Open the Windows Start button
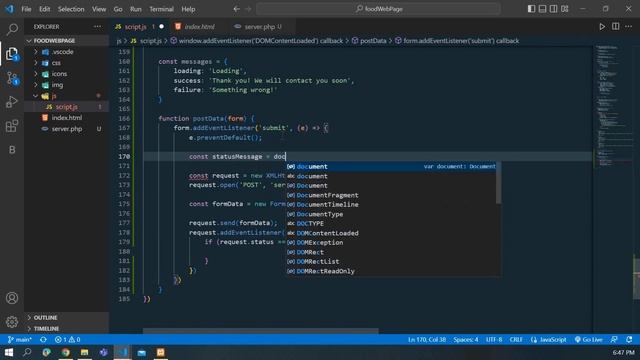Viewport: 640px width, 360px height. coord(9,352)
